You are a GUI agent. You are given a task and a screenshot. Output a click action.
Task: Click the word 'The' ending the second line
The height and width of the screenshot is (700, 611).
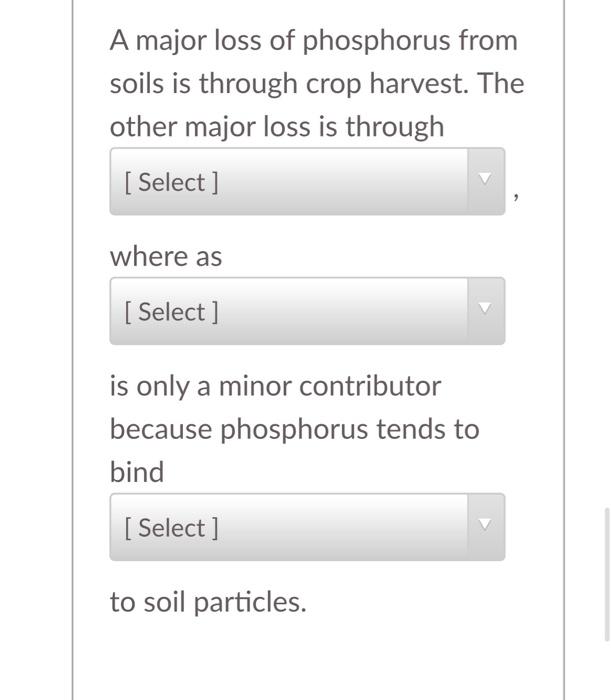(501, 84)
